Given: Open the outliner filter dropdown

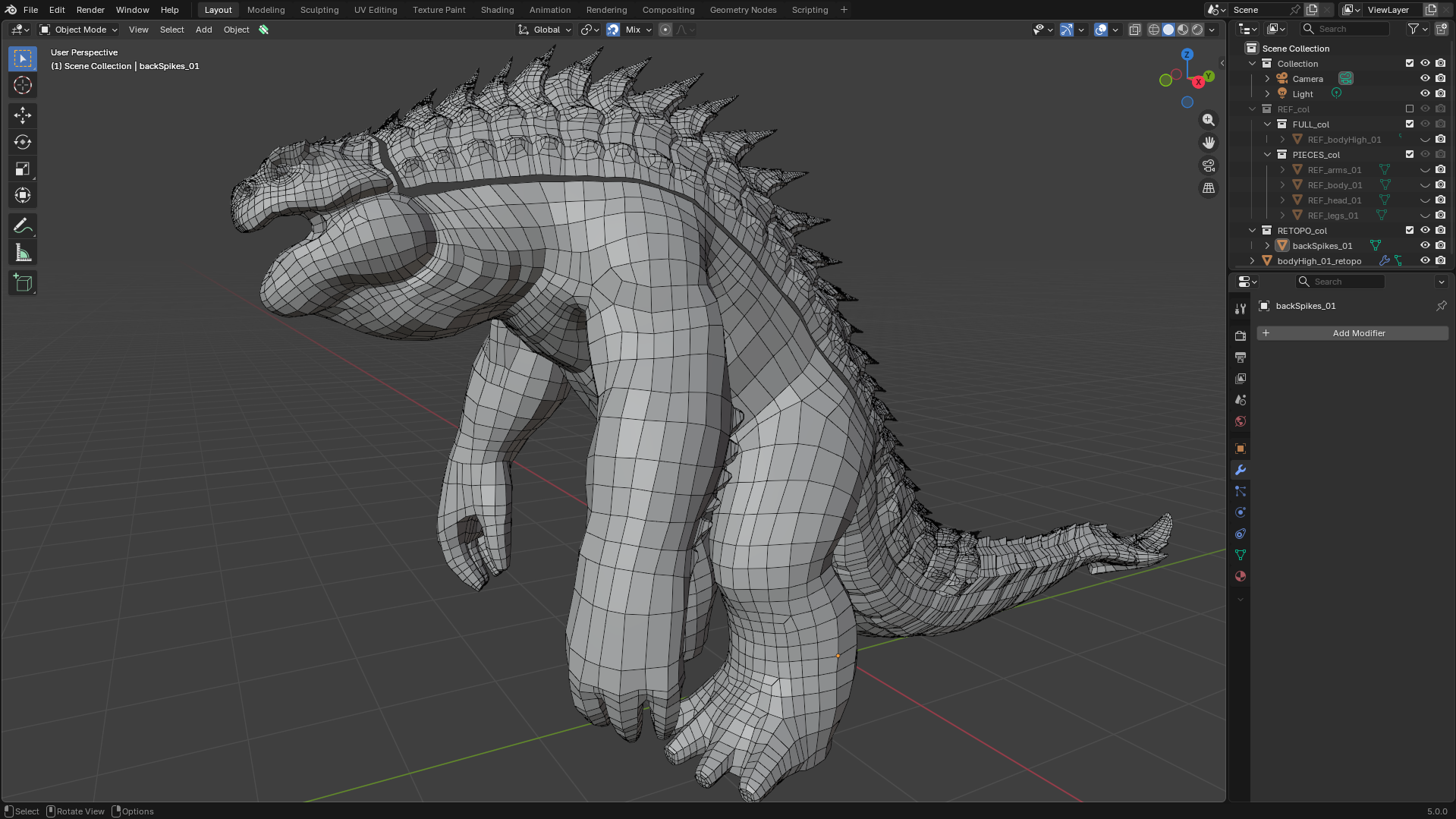Looking at the screenshot, I should [1417, 29].
